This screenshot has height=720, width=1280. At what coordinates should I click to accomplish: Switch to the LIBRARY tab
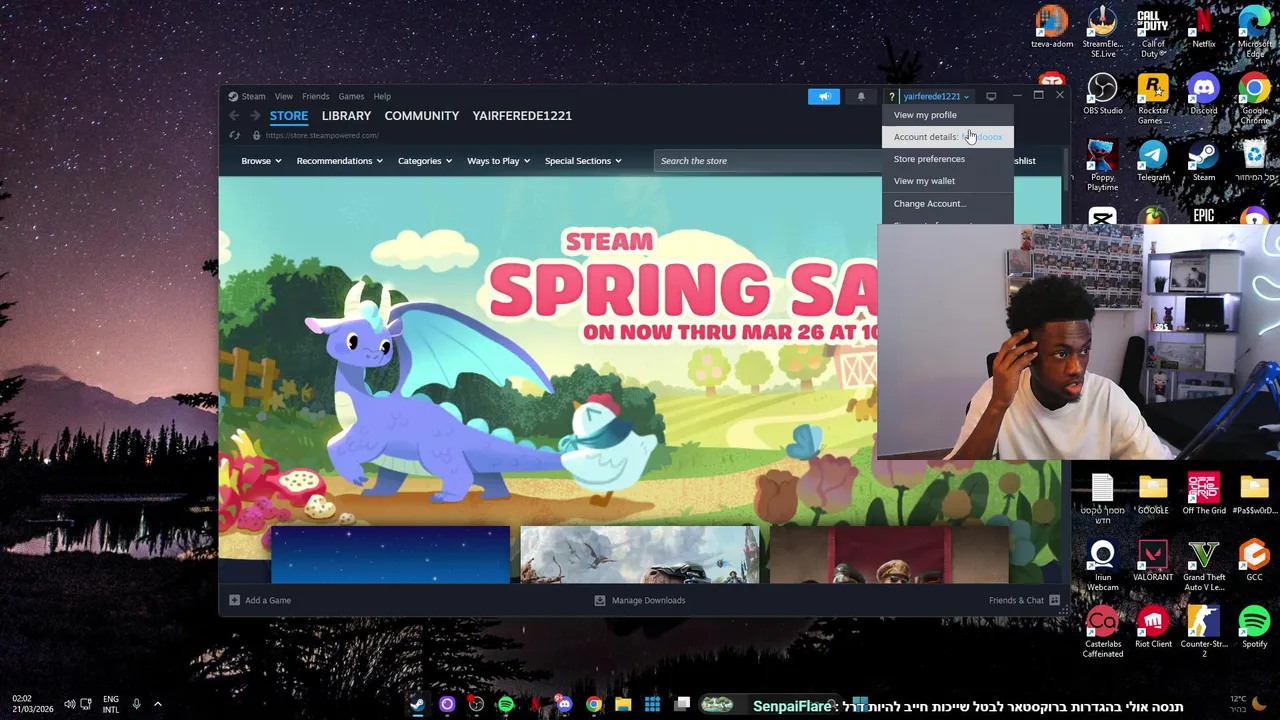(x=346, y=116)
